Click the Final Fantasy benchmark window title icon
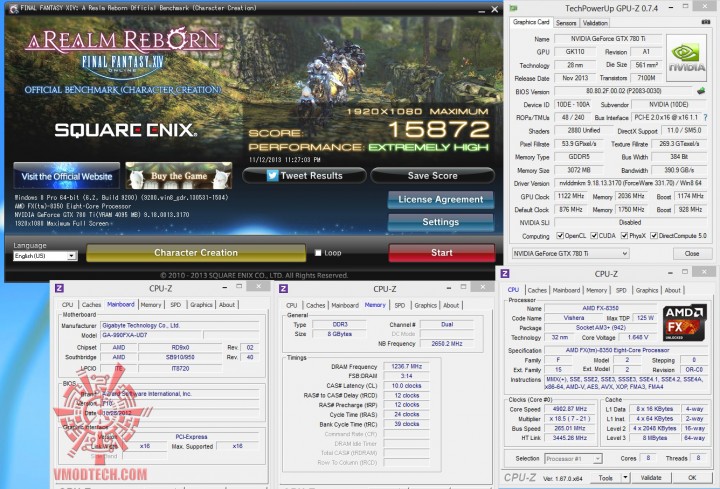The width and height of the screenshot is (720, 489). click(13, 8)
